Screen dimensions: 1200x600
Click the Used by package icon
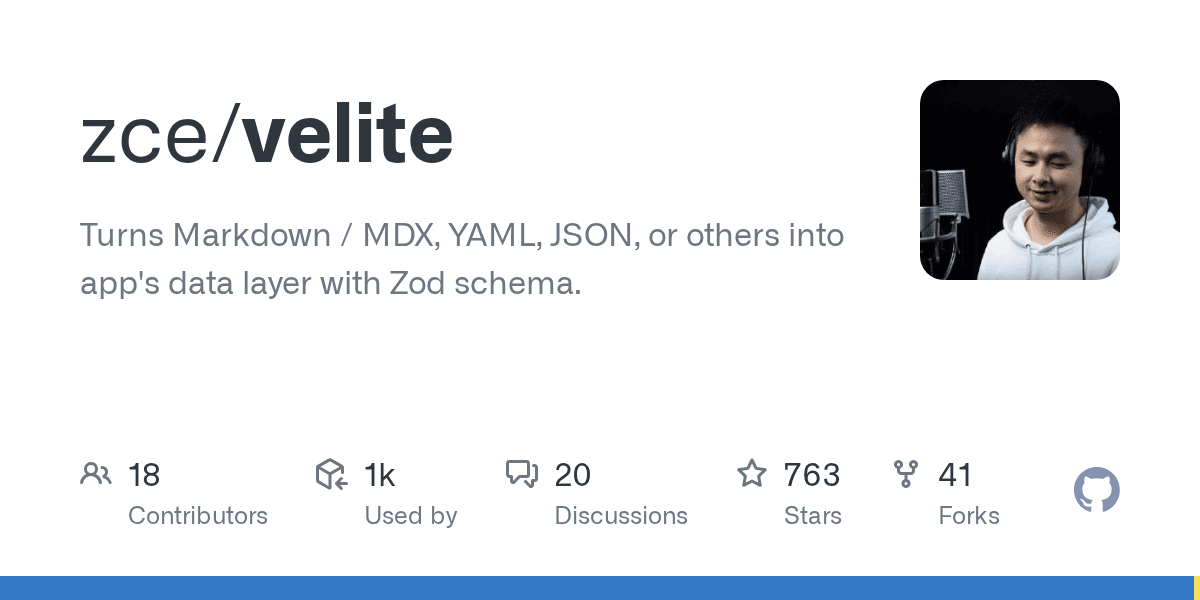pyautogui.click(x=331, y=474)
